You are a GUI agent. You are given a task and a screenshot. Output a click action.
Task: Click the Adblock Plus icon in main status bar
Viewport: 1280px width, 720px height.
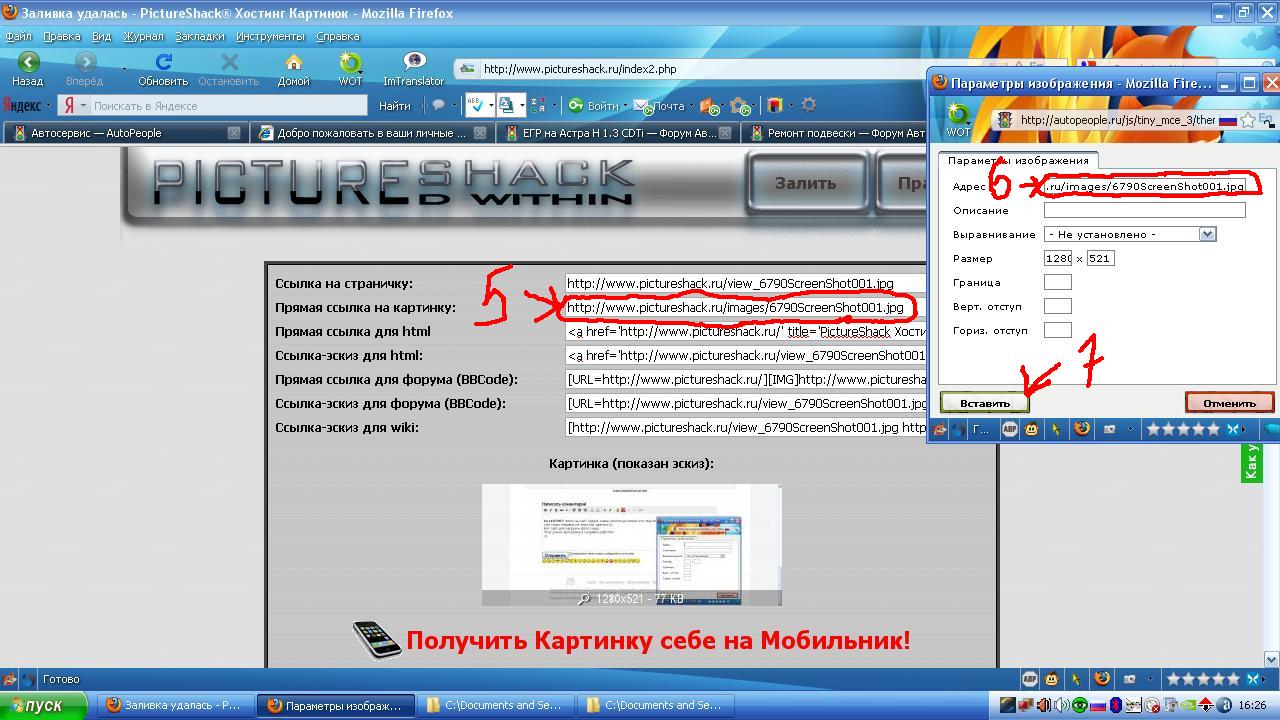(1030, 679)
